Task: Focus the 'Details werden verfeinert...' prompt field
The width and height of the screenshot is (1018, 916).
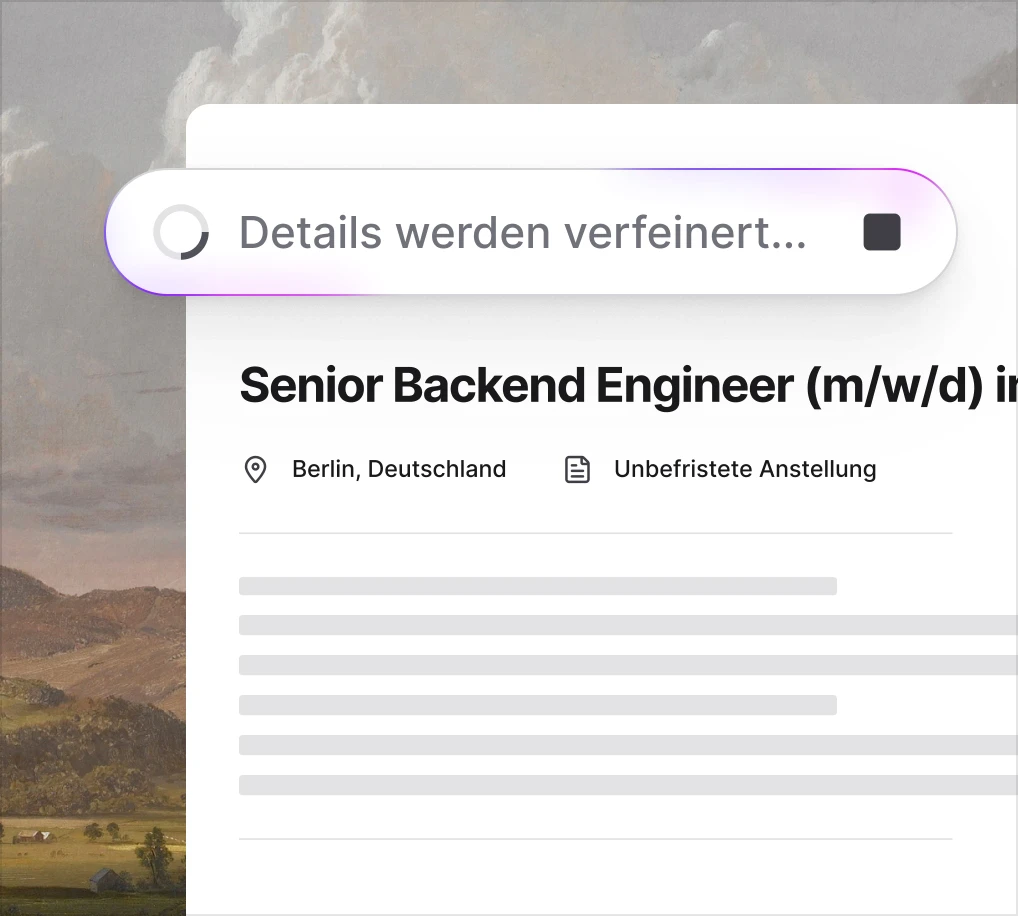Action: 530,232
